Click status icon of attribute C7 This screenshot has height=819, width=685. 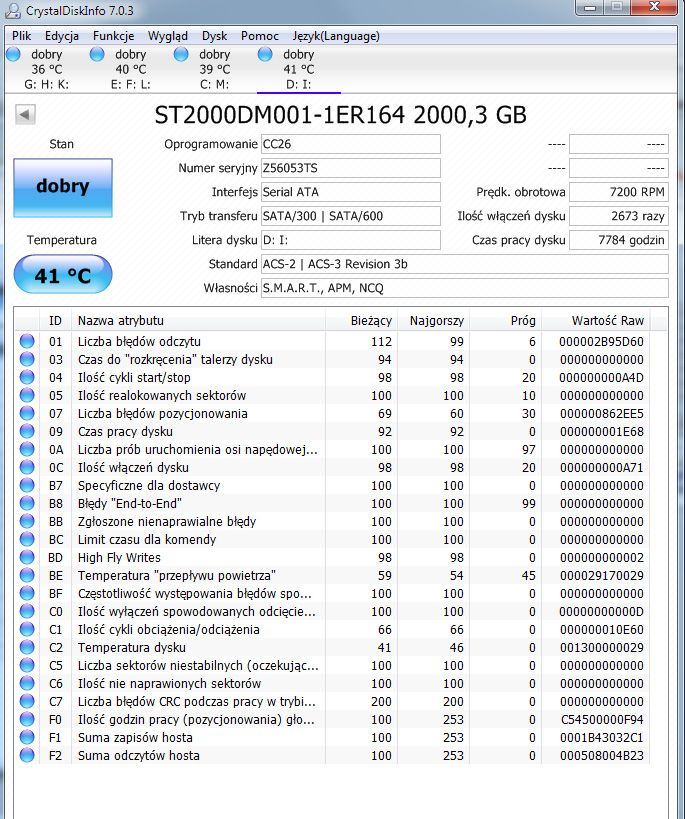coord(27,702)
